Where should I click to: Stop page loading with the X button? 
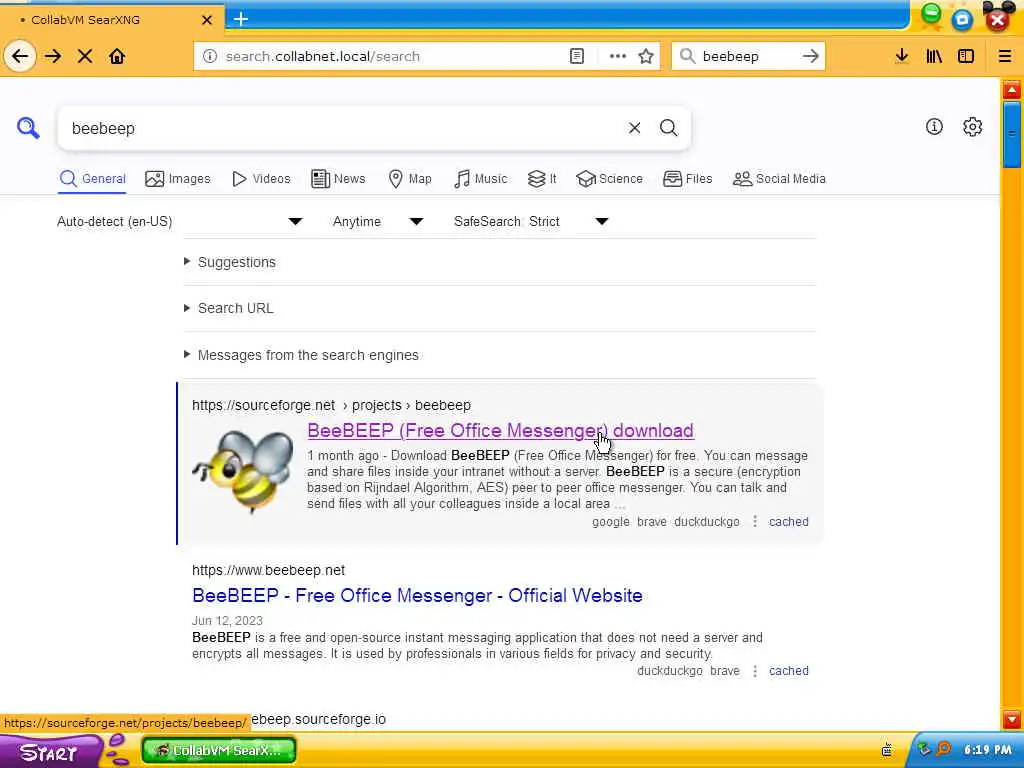click(85, 56)
